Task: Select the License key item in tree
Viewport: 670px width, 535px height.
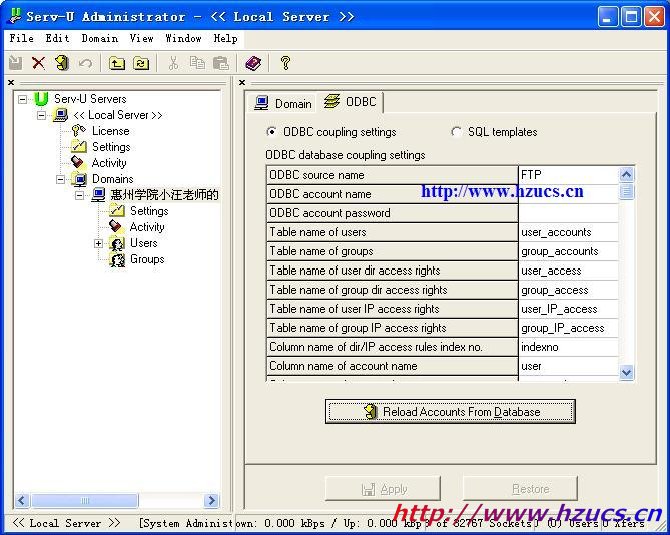Action: click(110, 131)
